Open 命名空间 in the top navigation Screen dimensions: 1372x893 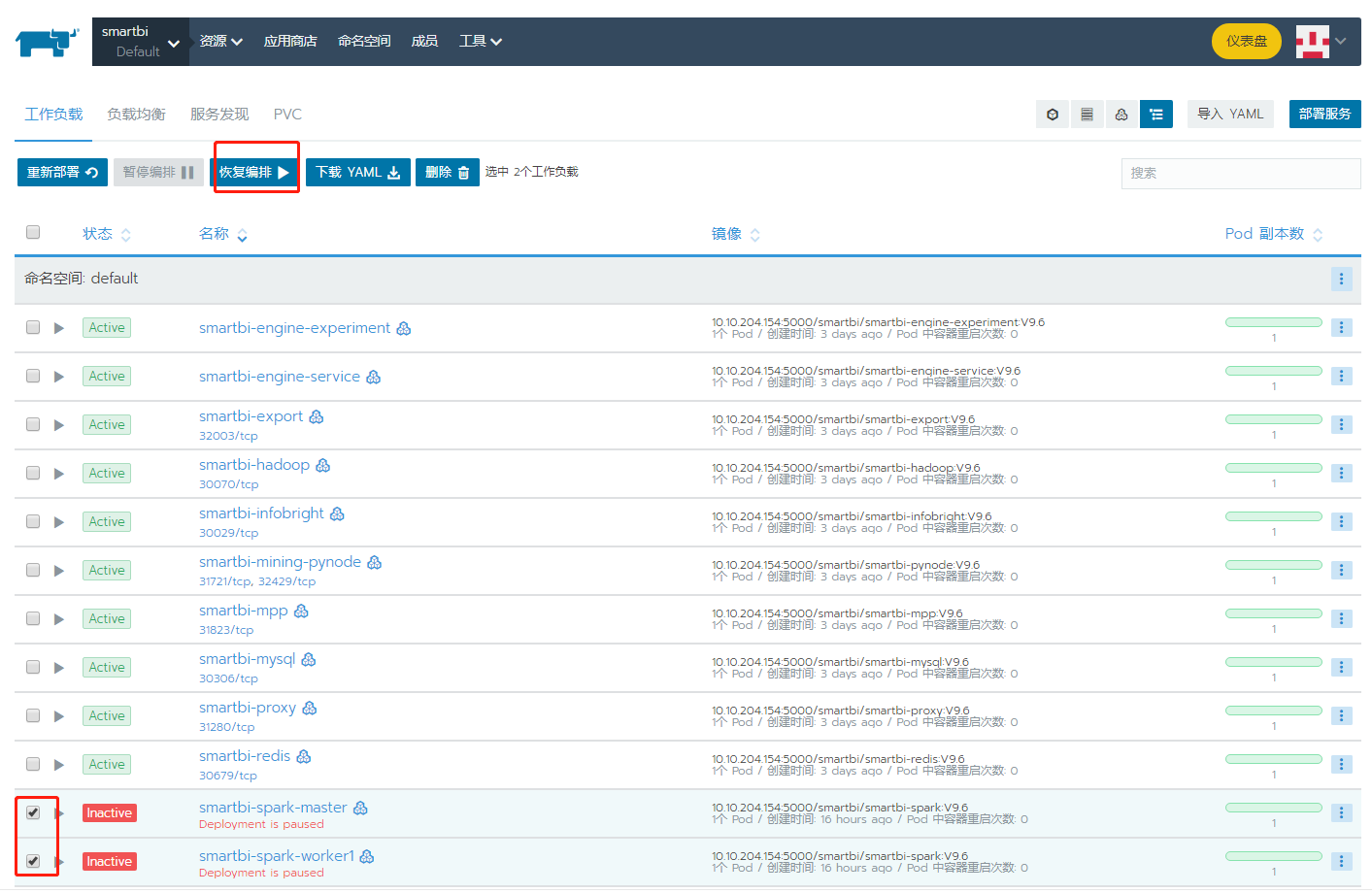(364, 42)
